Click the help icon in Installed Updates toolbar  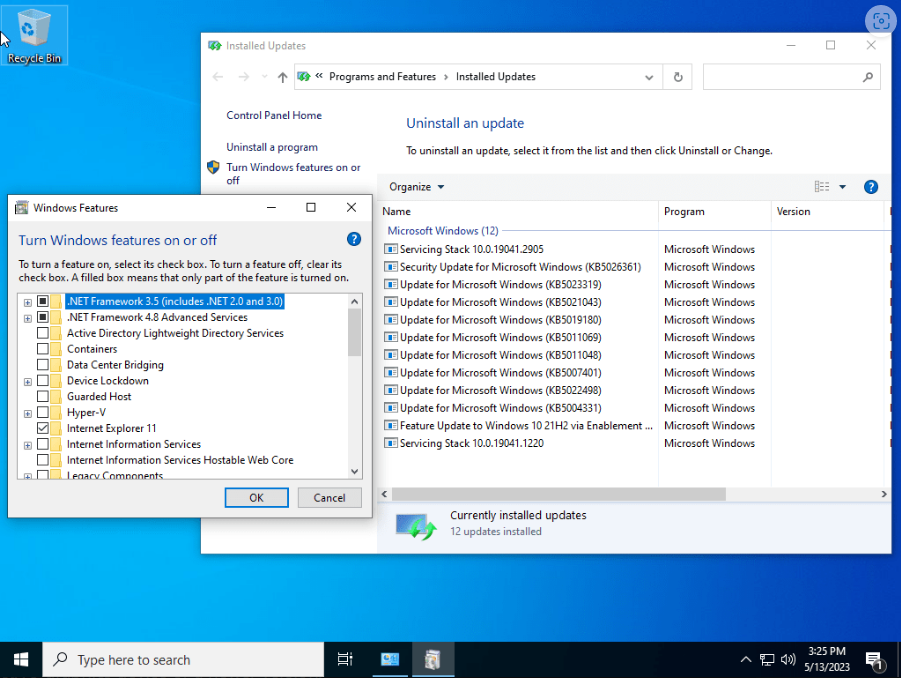[871, 187]
